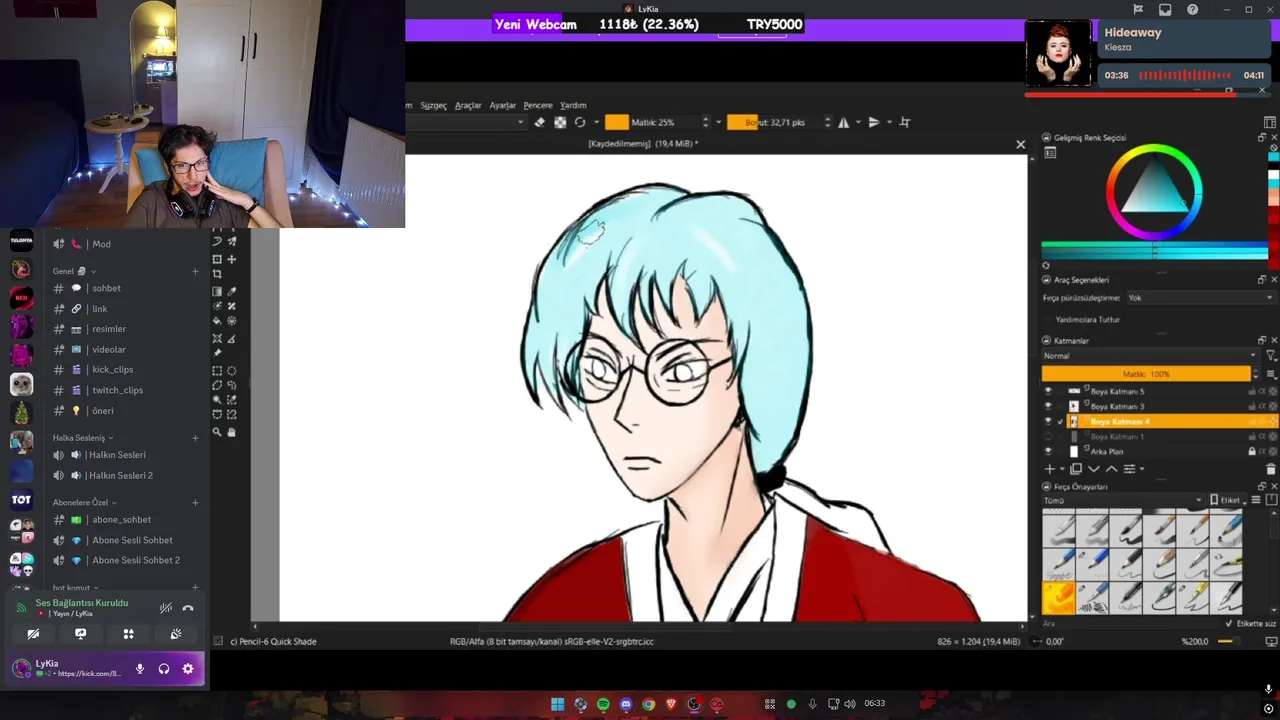Click the Boyut 32,71 pks size slider
The height and width of the screenshot is (720, 1280).
(x=774, y=122)
